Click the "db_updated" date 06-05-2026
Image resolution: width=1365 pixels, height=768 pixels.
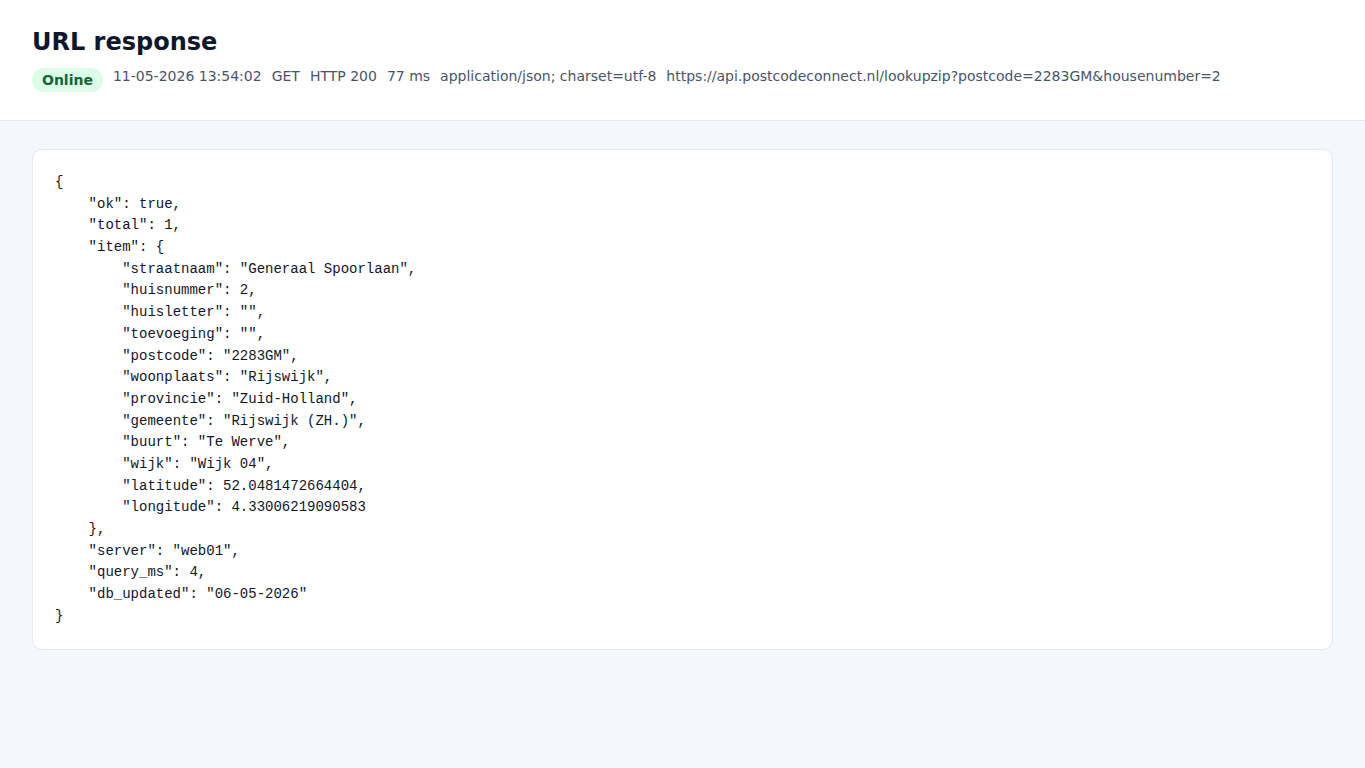[256, 594]
